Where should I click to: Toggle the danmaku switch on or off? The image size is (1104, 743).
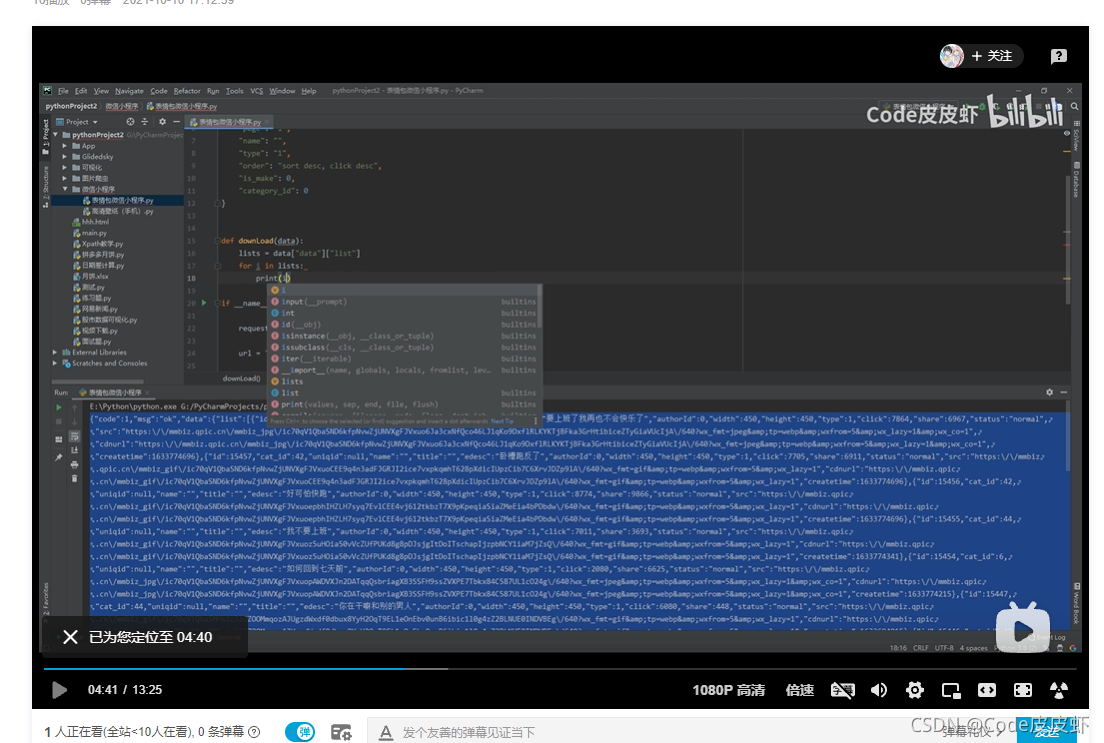pyautogui.click(x=300, y=732)
